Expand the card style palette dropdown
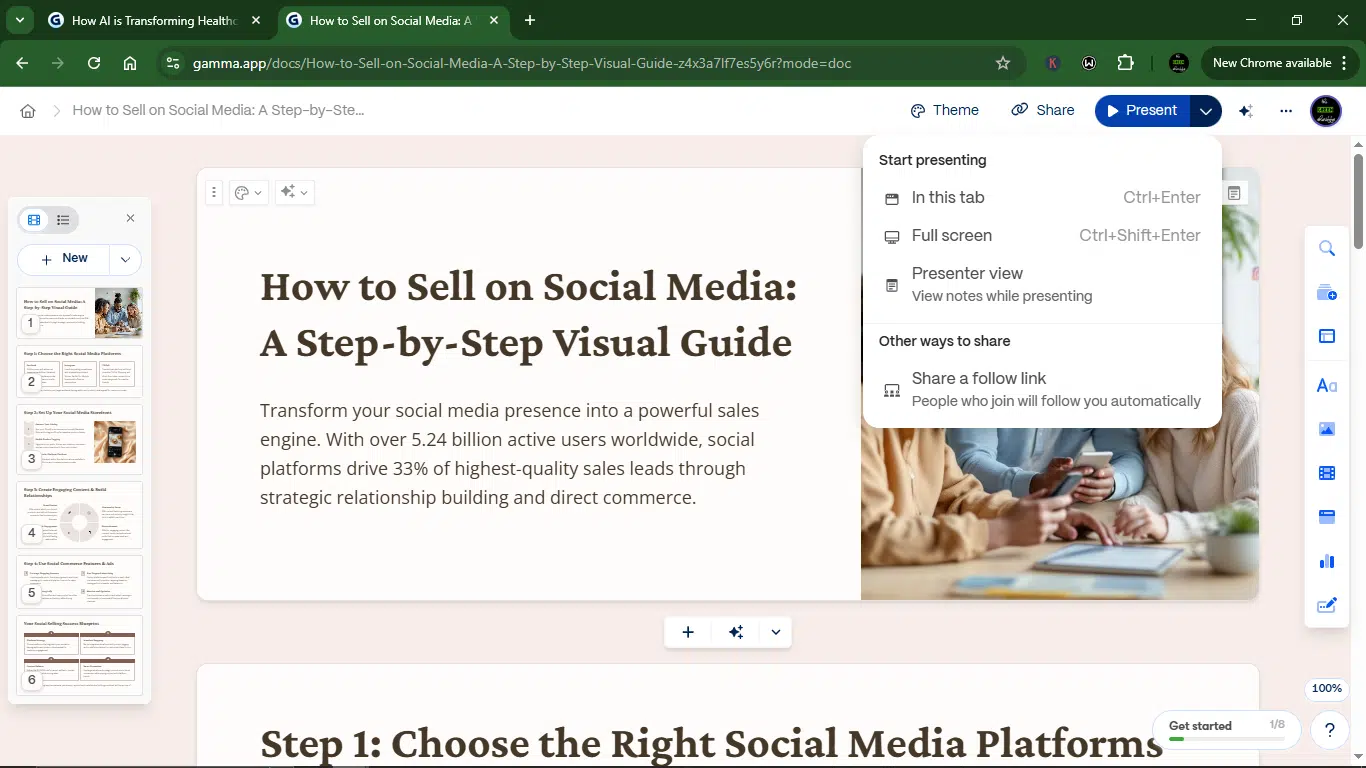1366x768 pixels. point(248,192)
